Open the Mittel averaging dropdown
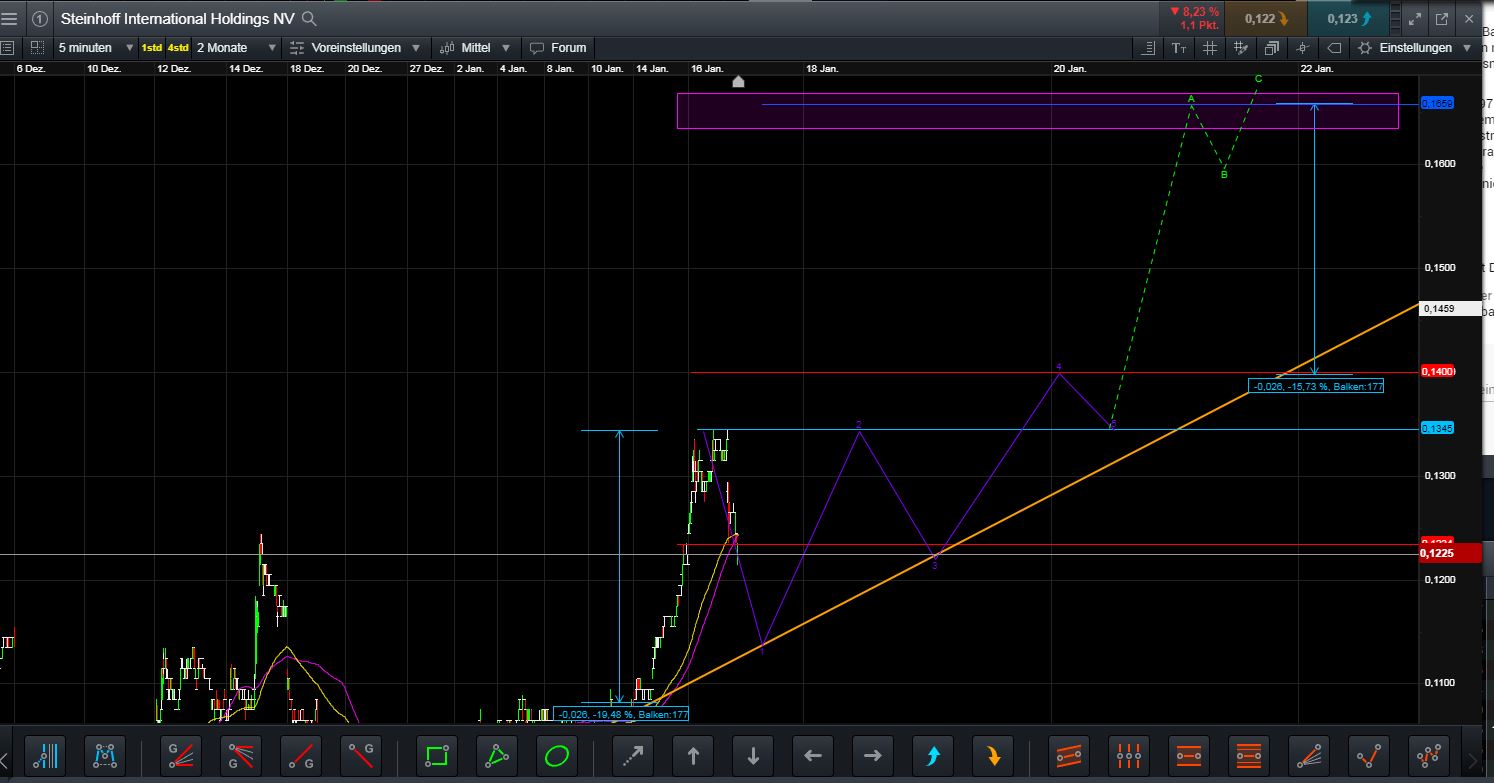Viewport: 1494px width, 783px height. [475, 47]
